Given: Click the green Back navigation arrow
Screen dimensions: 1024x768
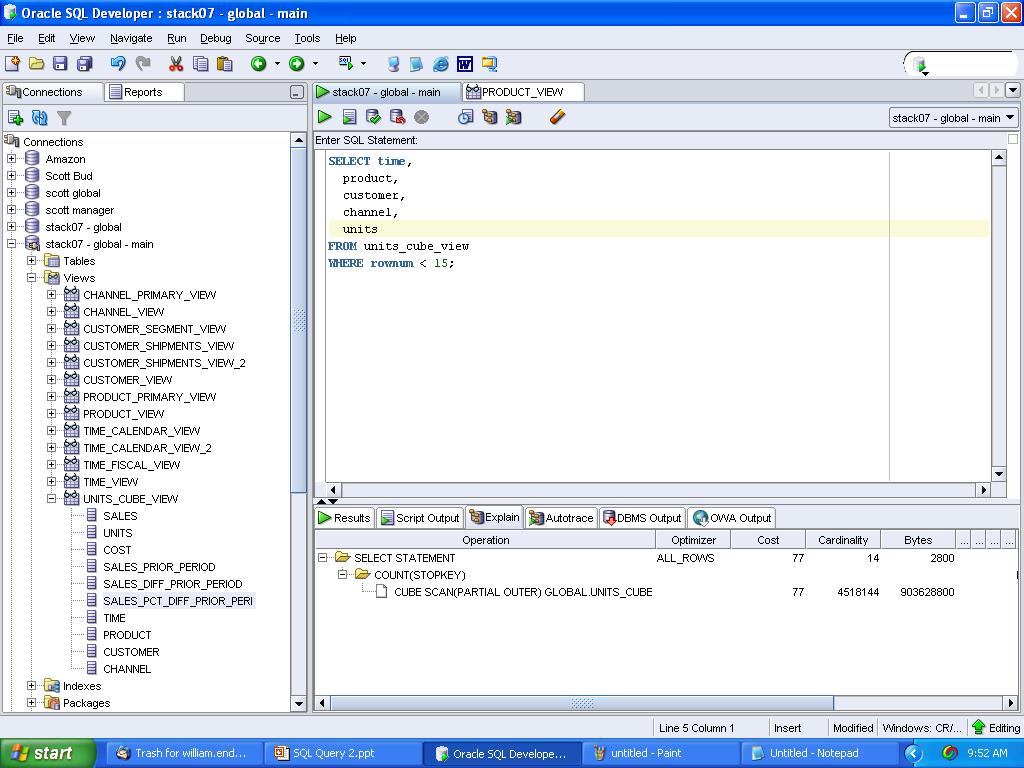Looking at the screenshot, I should coord(259,63).
